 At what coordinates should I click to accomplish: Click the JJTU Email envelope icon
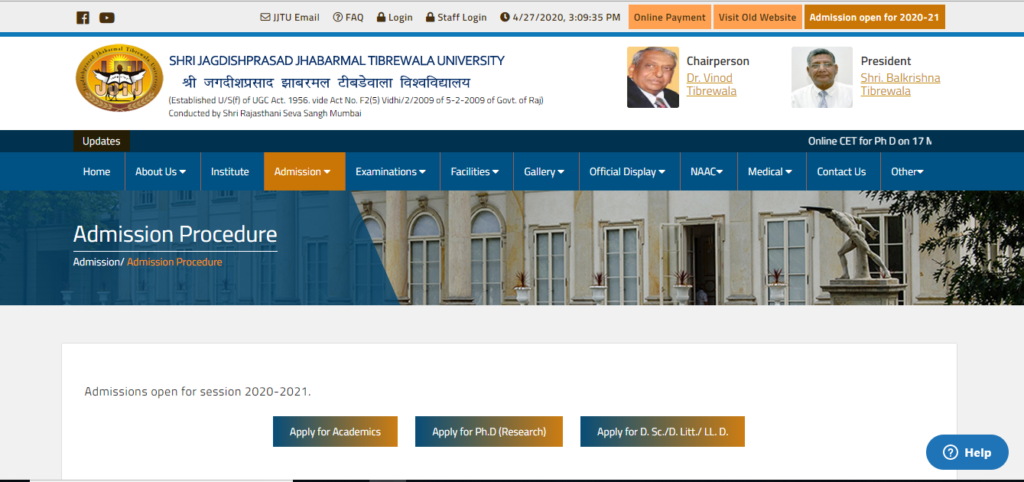pos(265,17)
